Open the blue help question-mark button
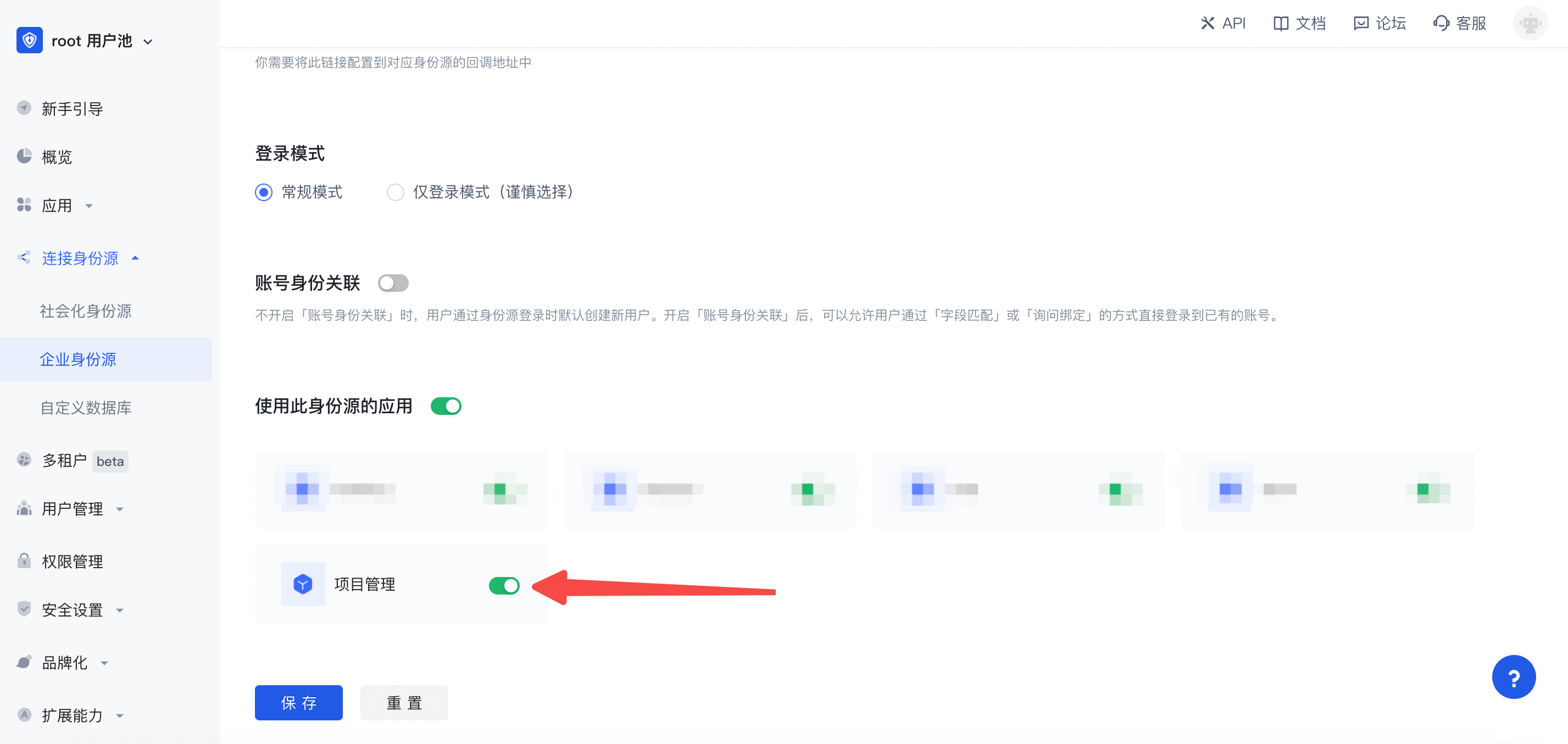The image size is (1568, 744). pyautogui.click(x=1513, y=677)
